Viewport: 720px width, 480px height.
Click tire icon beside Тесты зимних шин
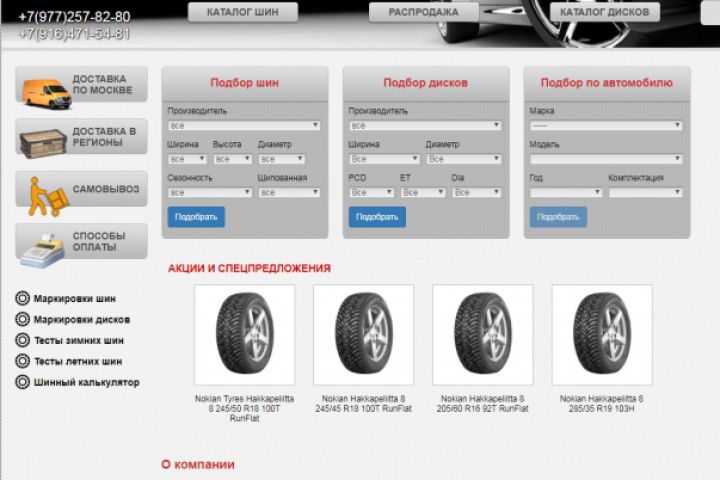pos(22,340)
